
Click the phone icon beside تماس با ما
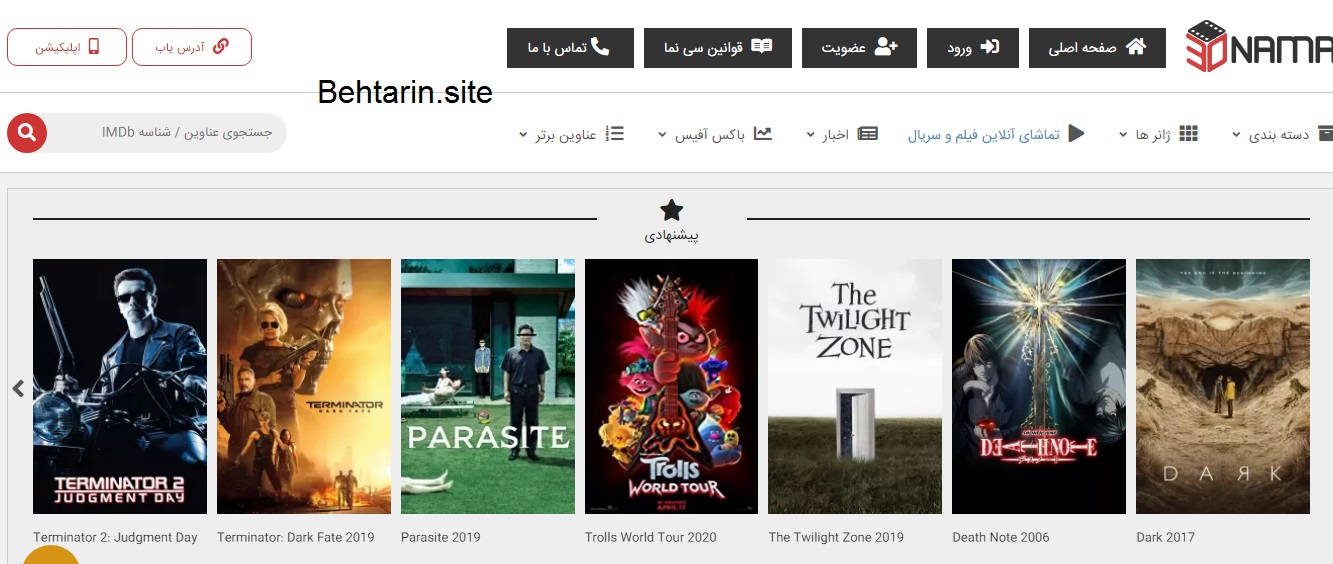point(601,47)
